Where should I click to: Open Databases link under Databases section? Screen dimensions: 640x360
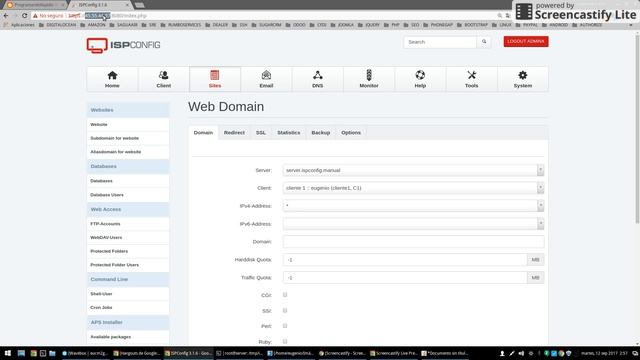coord(128,181)
